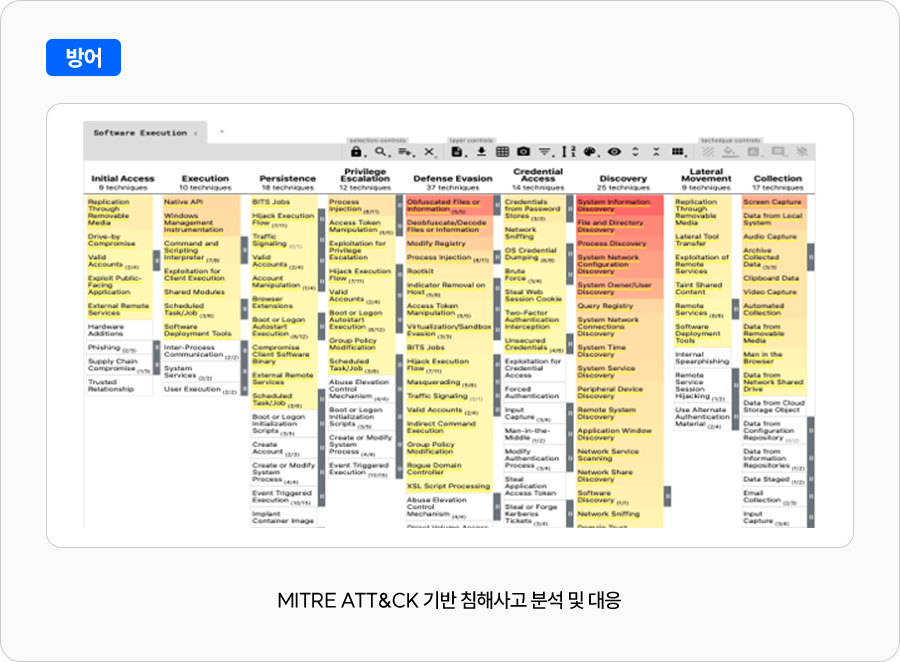Select the Drive-by Compromise technique

tap(119, 240)
